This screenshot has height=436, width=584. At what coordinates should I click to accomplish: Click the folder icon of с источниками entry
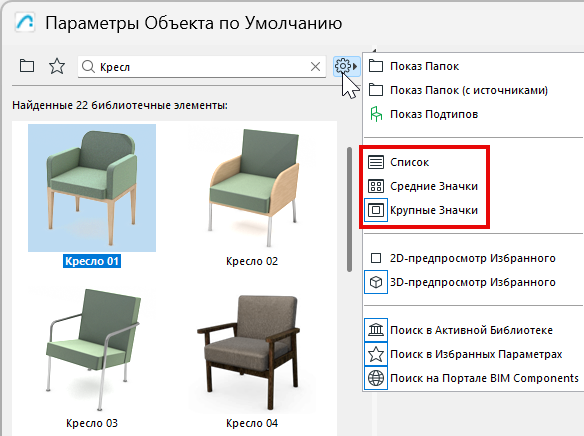click(x=376, y=90)
